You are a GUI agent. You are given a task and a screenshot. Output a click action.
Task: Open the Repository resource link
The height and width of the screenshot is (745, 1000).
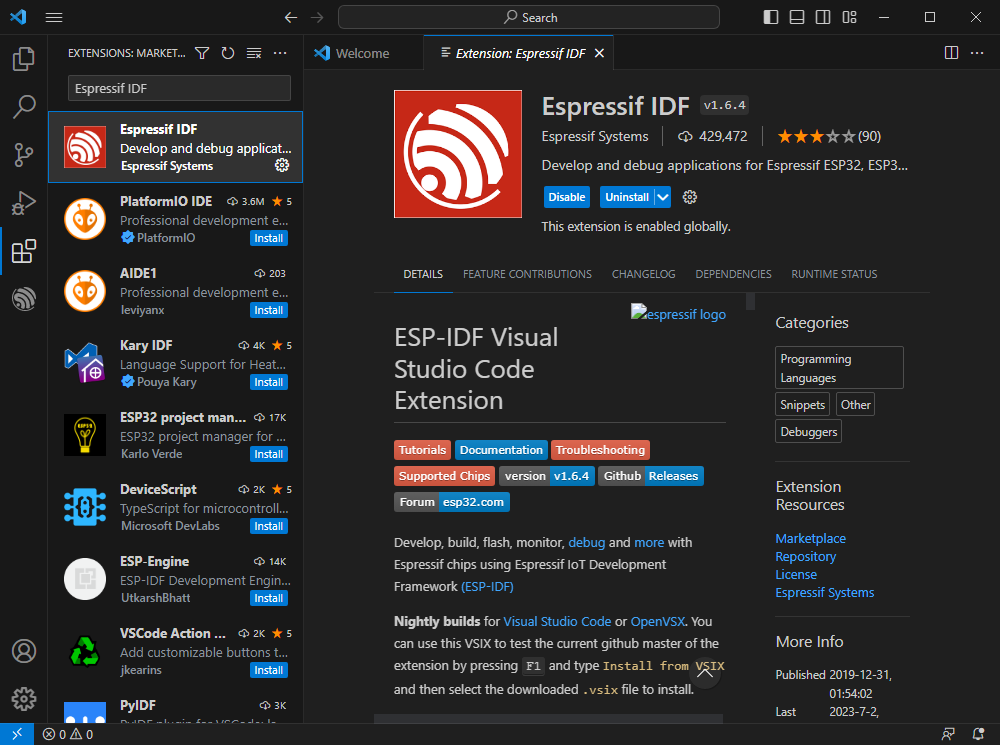[805, 556]
